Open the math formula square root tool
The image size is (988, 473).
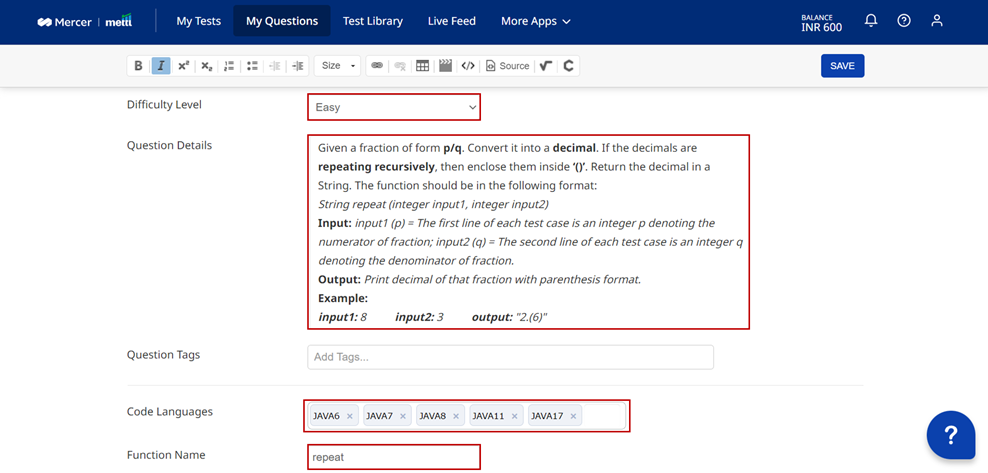545,66
